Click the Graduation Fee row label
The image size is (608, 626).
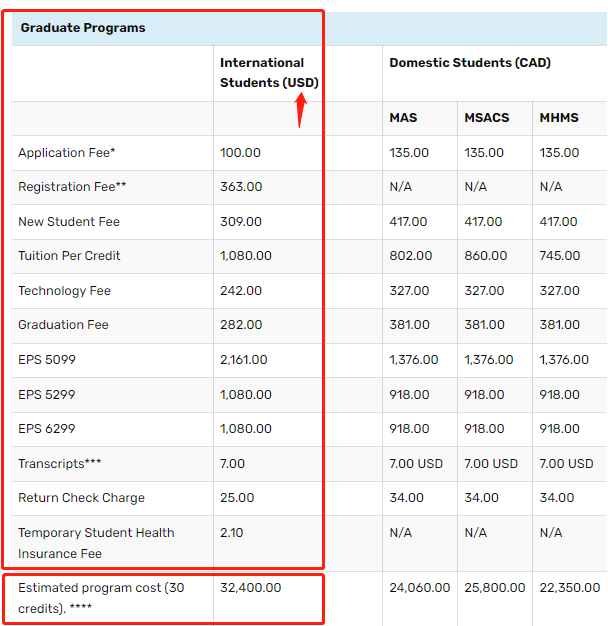click(63, 325)
